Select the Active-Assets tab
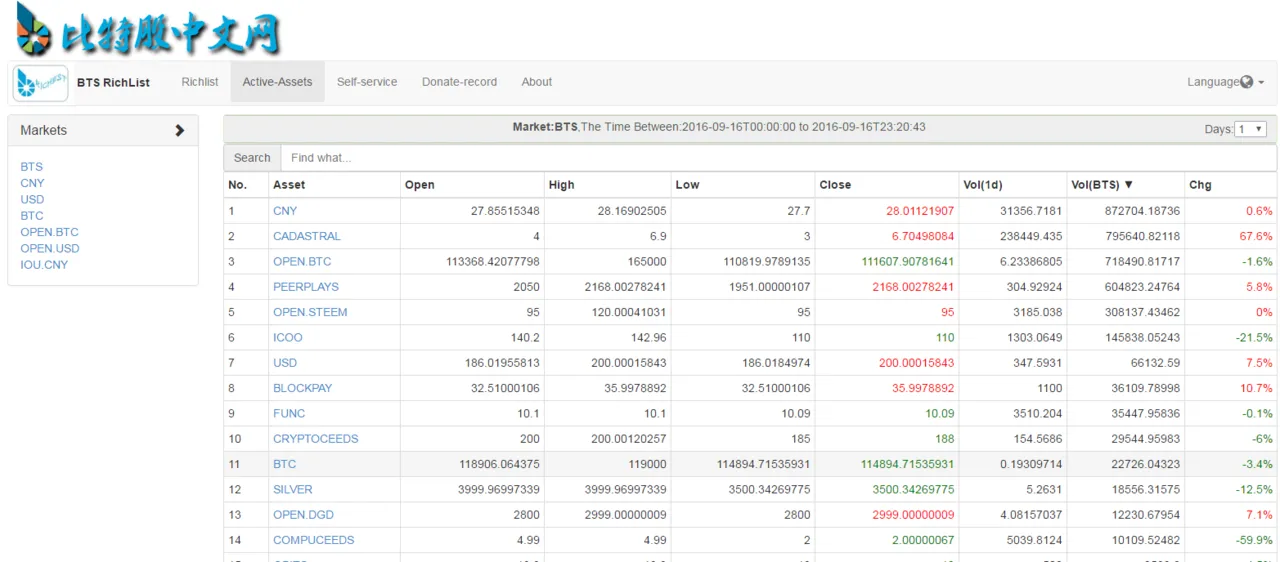 [277, 82]
